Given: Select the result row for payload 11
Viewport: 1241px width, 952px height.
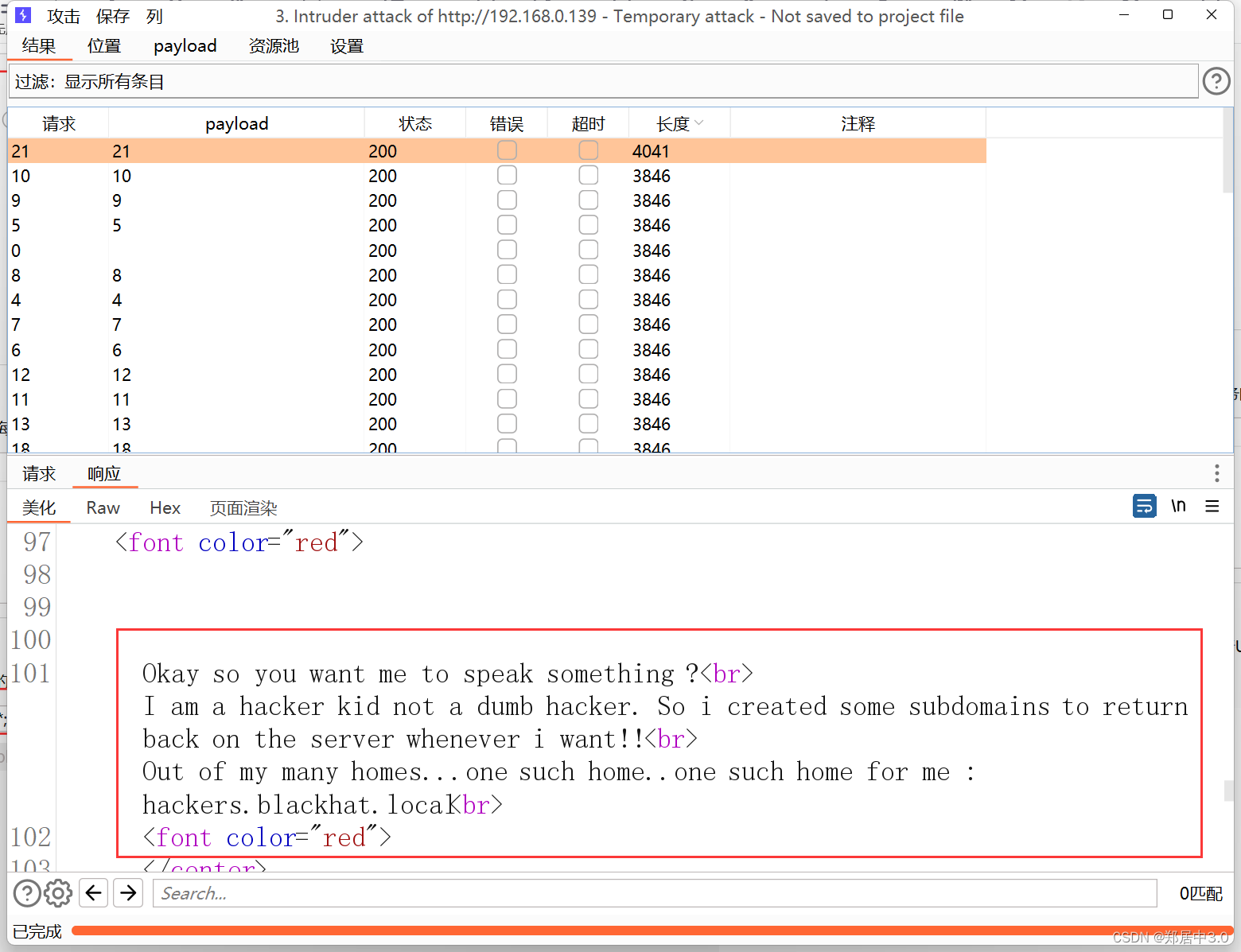Looking at the screenshot, I should click(x=497, y=398).
